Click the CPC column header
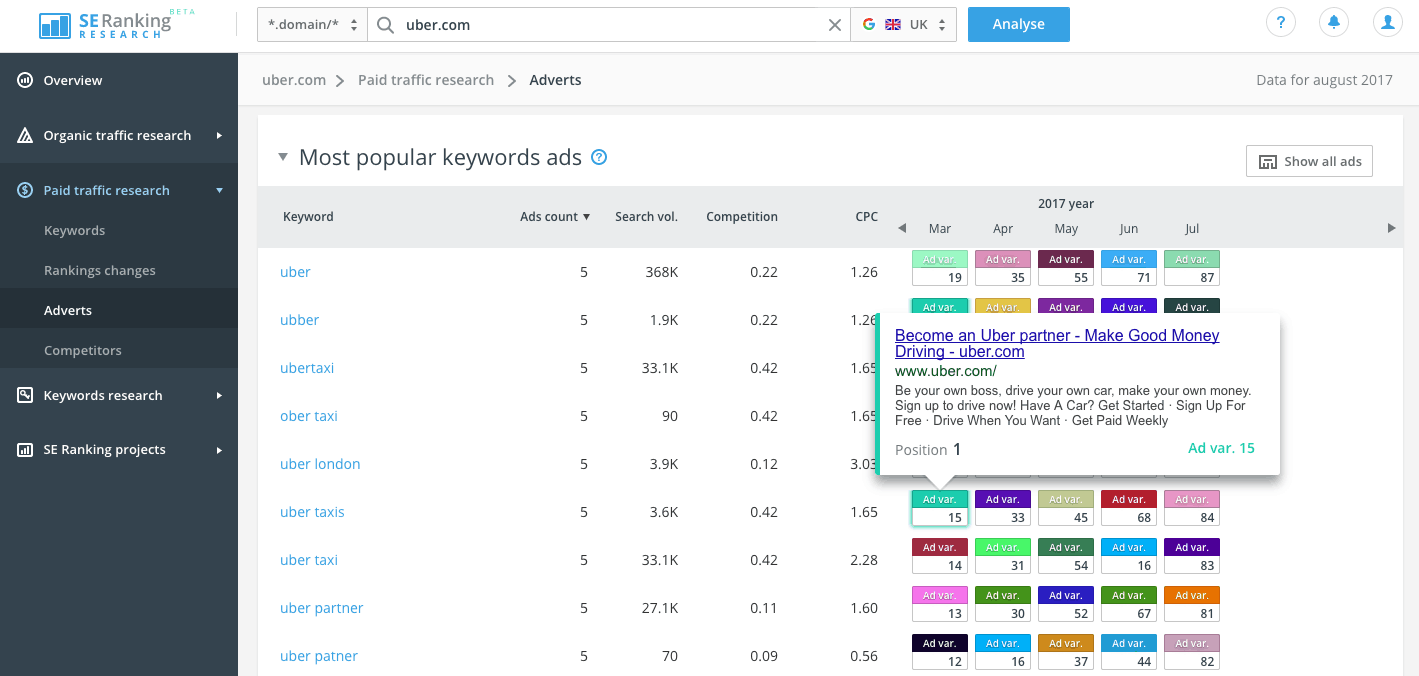Viewport: 1419px width, 676px height. (x=866, y=216)
